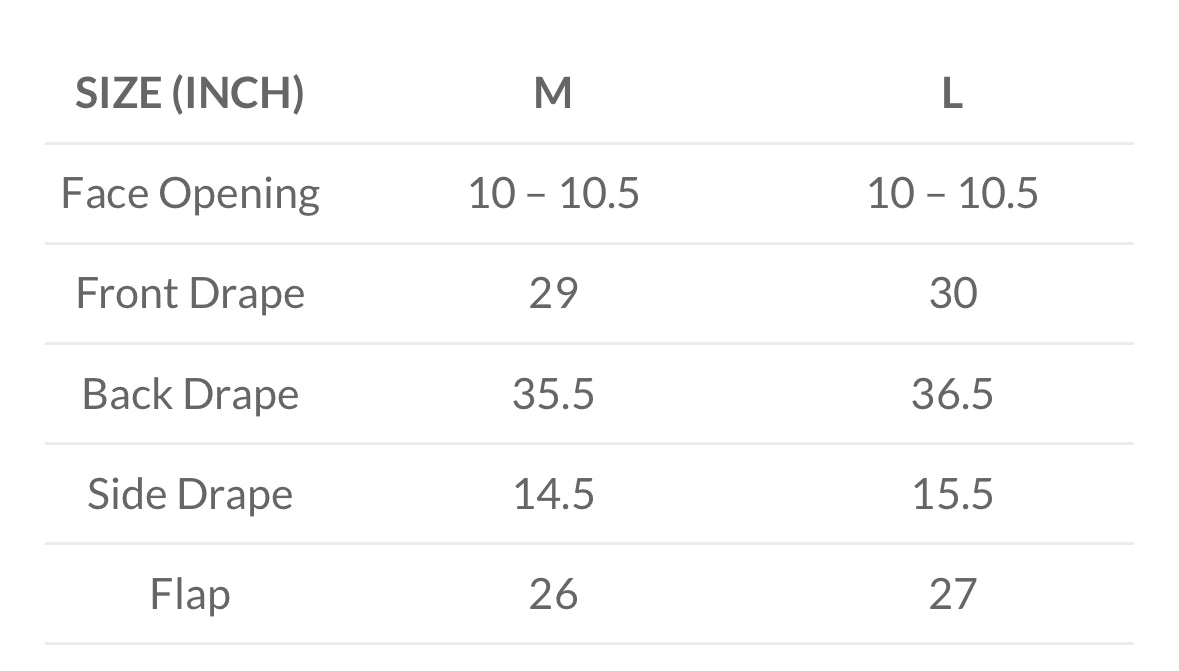Viewport: 1179px width, 671px height.
Task: Click the Face Opening row label
Action: (x=190, y=194)
